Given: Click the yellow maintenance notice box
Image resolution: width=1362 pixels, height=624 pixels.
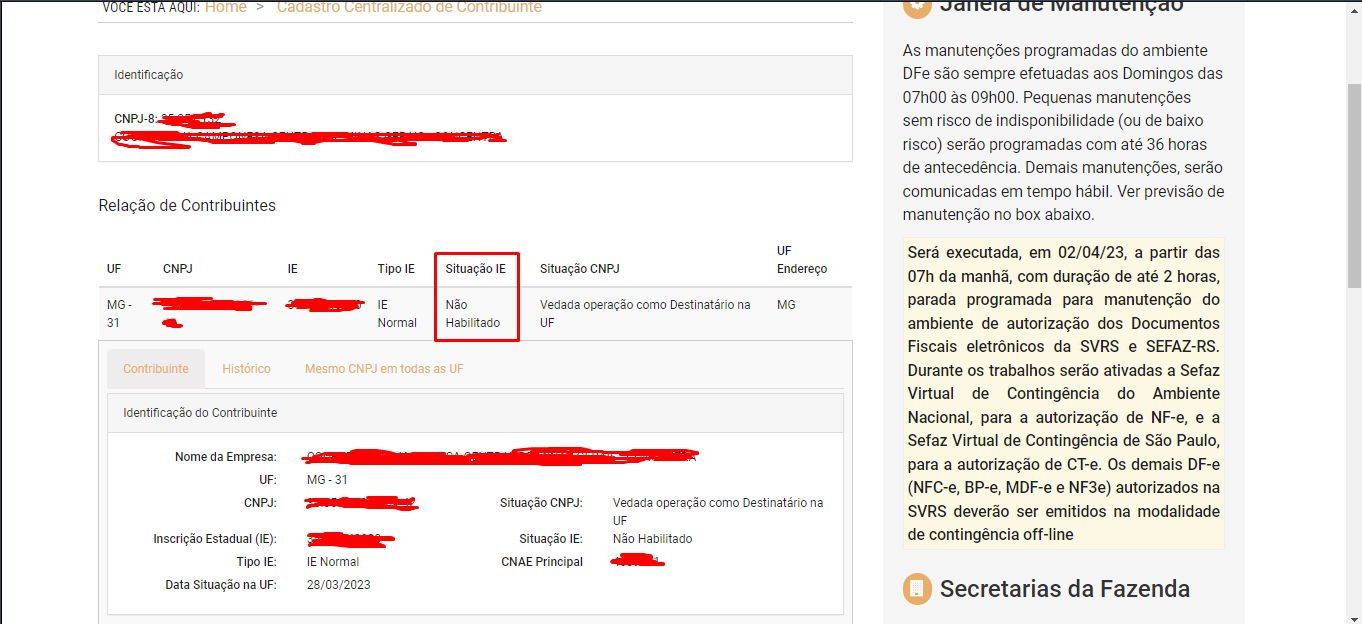Looking at the screenshot, I should (1064, 393).
